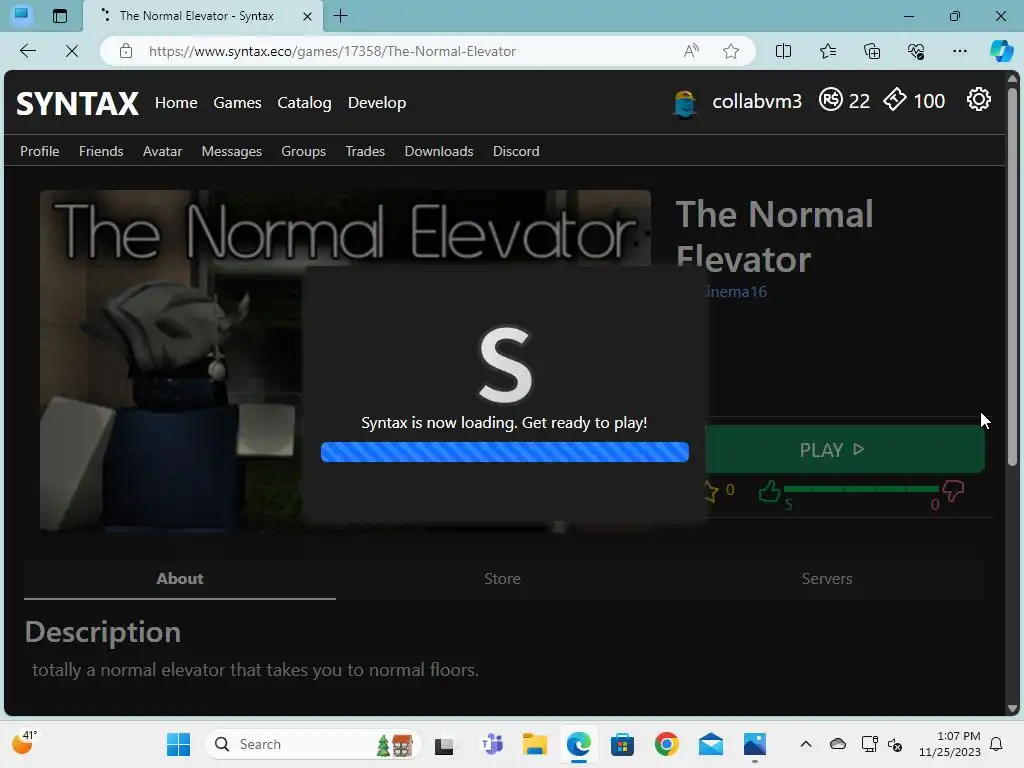Viewport: 1024px width, 768px height.
Task: Open Edge Settings and more menu
Action: click(959, 51)
